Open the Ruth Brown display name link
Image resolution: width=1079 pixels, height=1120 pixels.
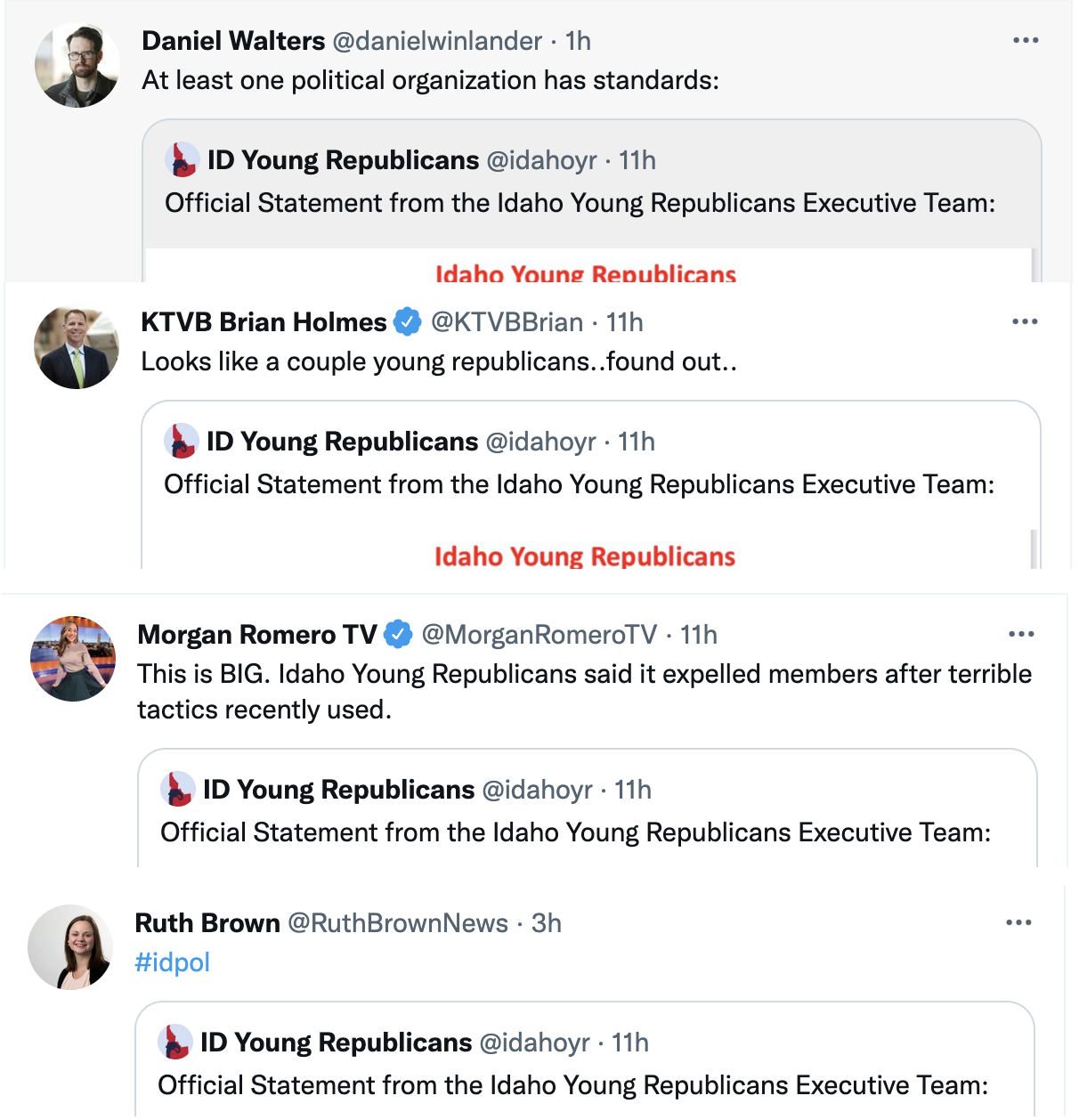(x=207, y=923)
